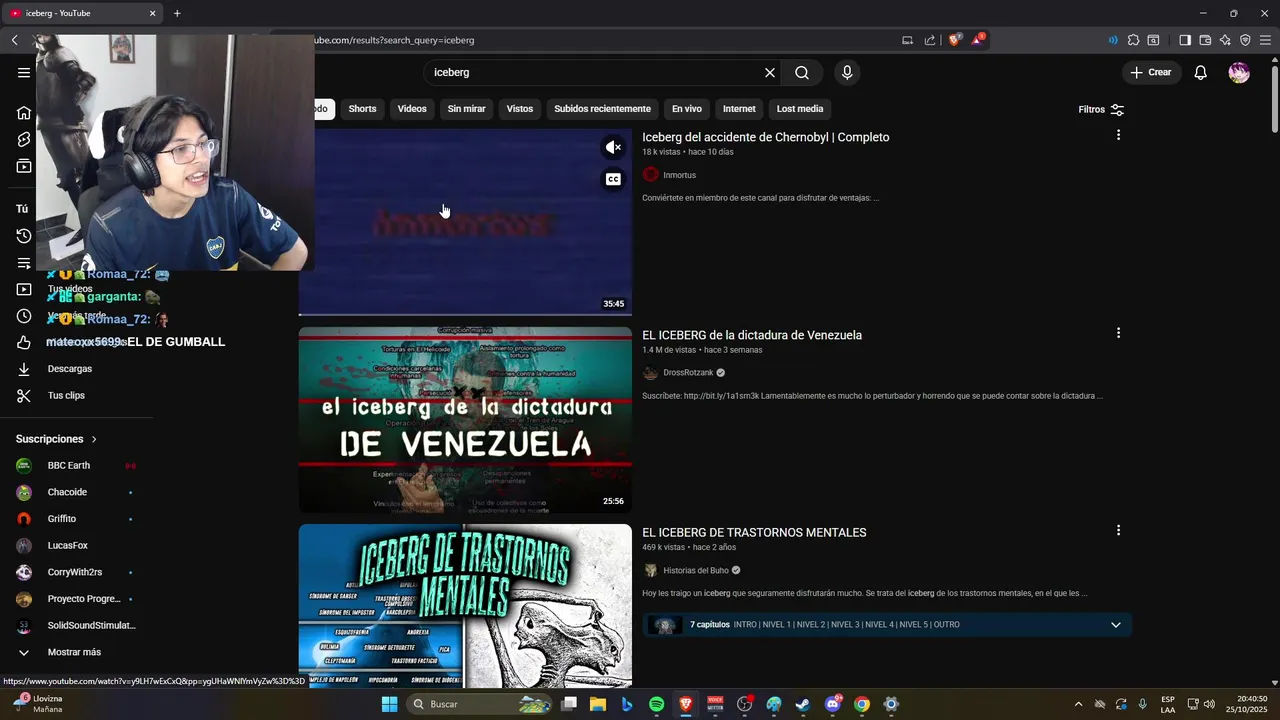Viewport: 1280px width, 720px height.
Task: Click the Crear button
Action: click(x=1151, y=72)
